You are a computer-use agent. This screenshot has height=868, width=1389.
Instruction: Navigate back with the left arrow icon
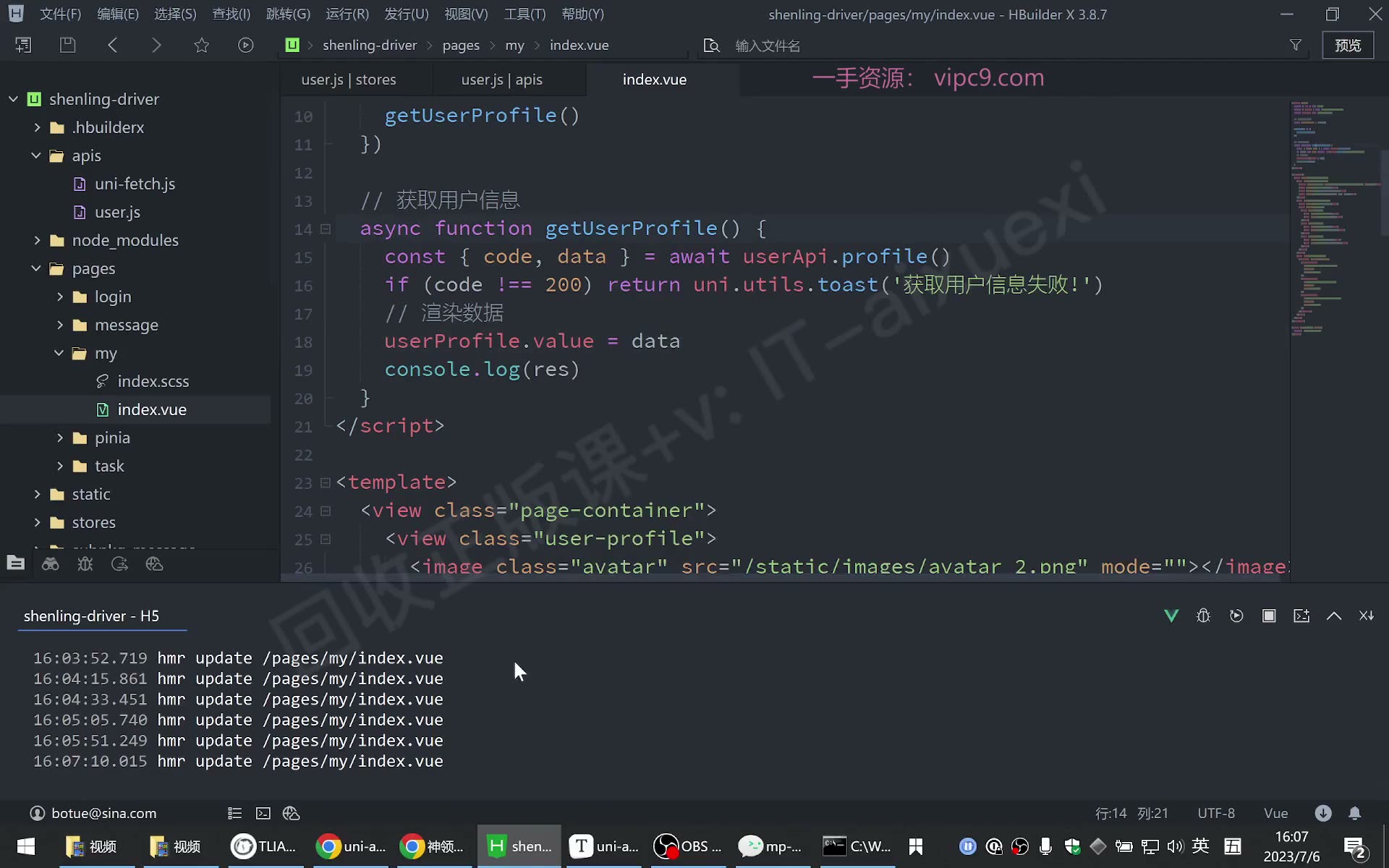click(x=112, y=45)
